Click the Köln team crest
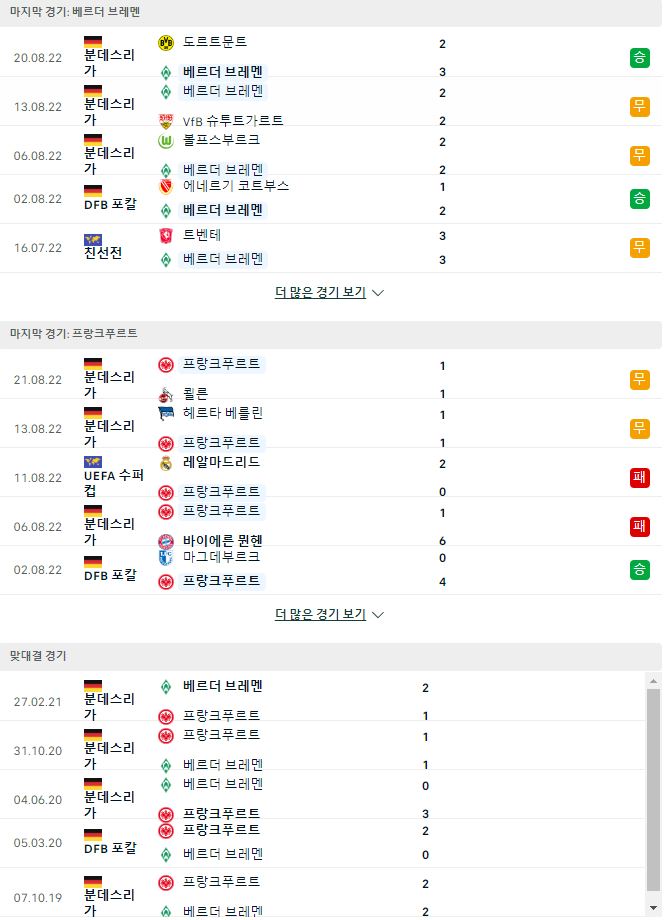Screen dimensions: 665x920 (166, 394)
